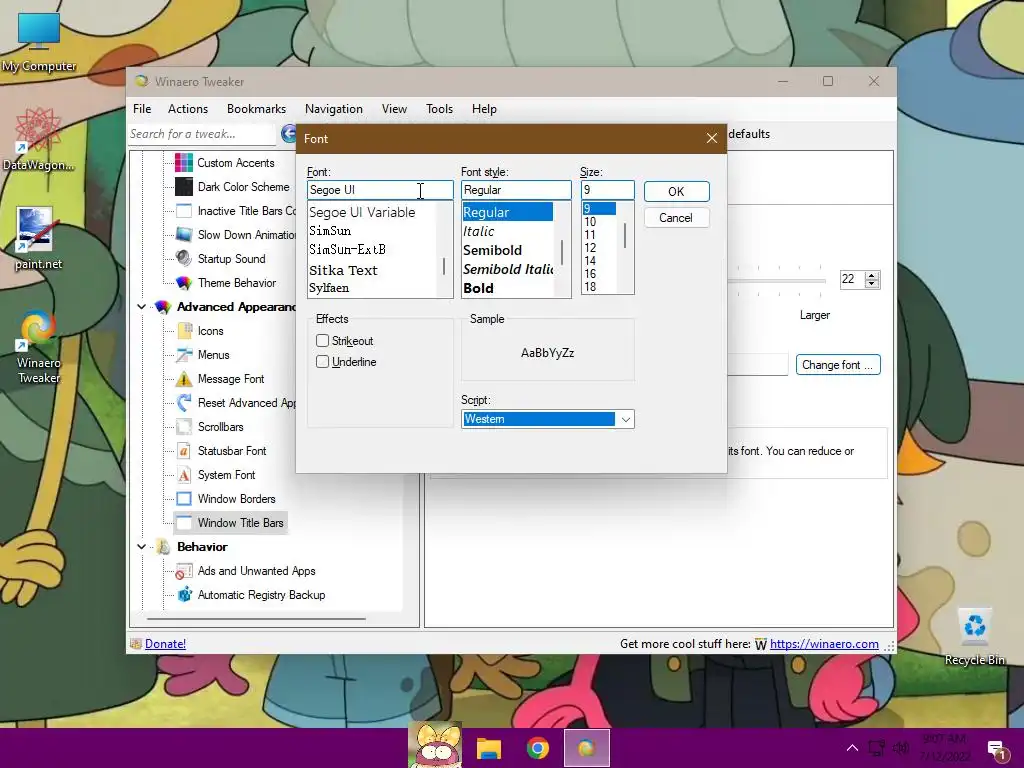The width and height of the screenshot is (1024, 768).
Task: Open the paint.net desktop shortcut
Action: (x=39, y=238)
